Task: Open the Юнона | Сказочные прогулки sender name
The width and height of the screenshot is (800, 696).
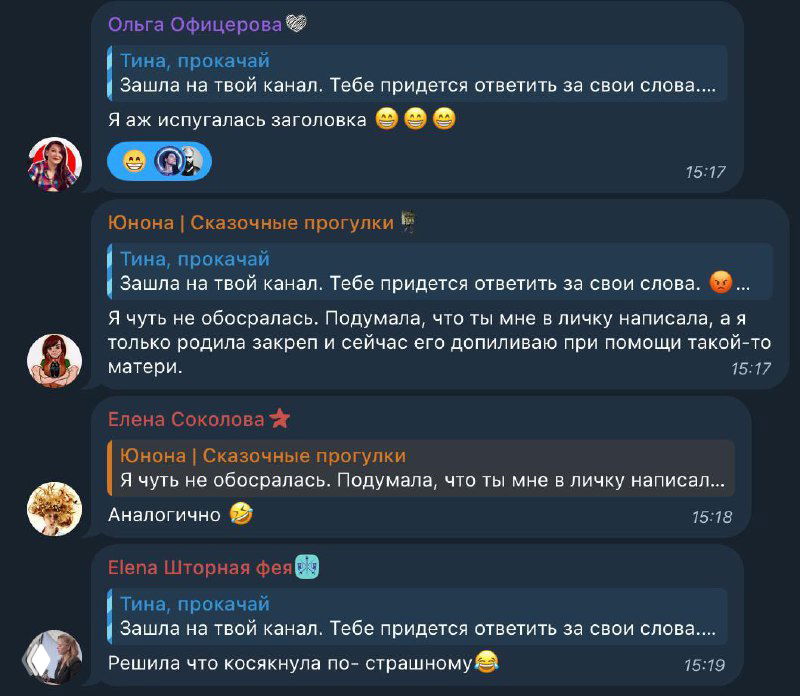Action: pos(251,222)
